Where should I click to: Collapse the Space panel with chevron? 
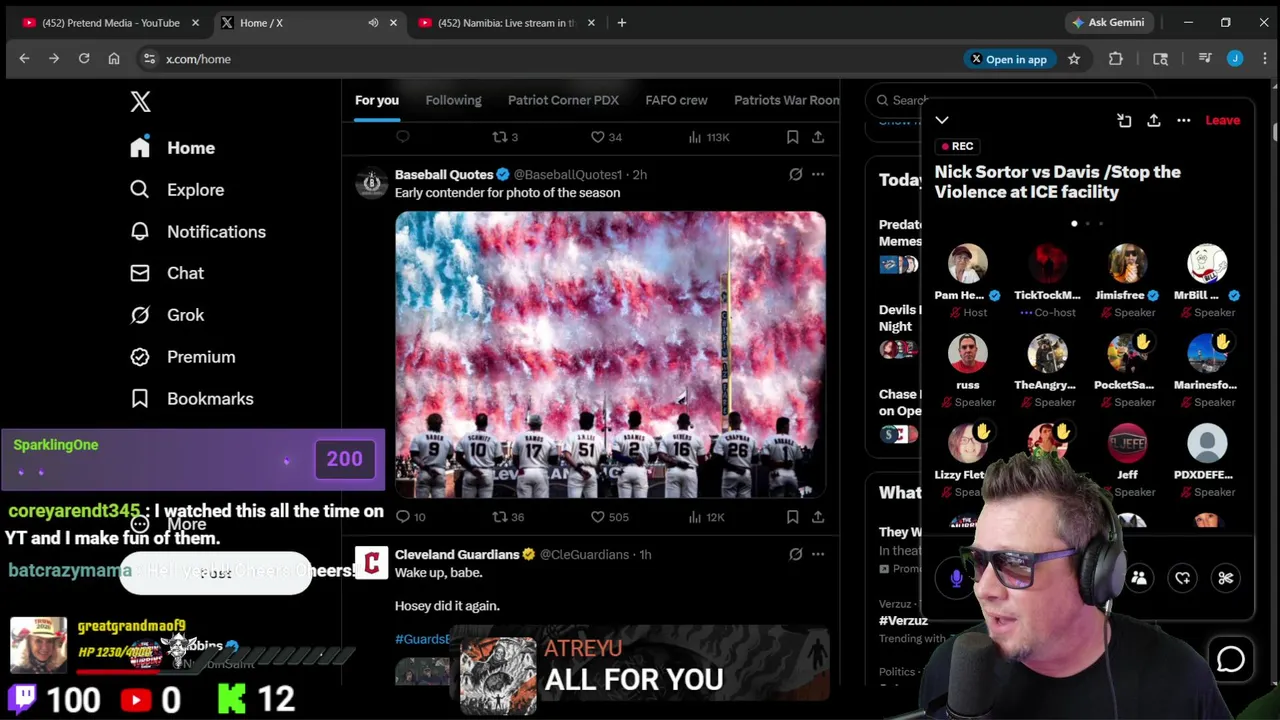(x=942, y=120)
